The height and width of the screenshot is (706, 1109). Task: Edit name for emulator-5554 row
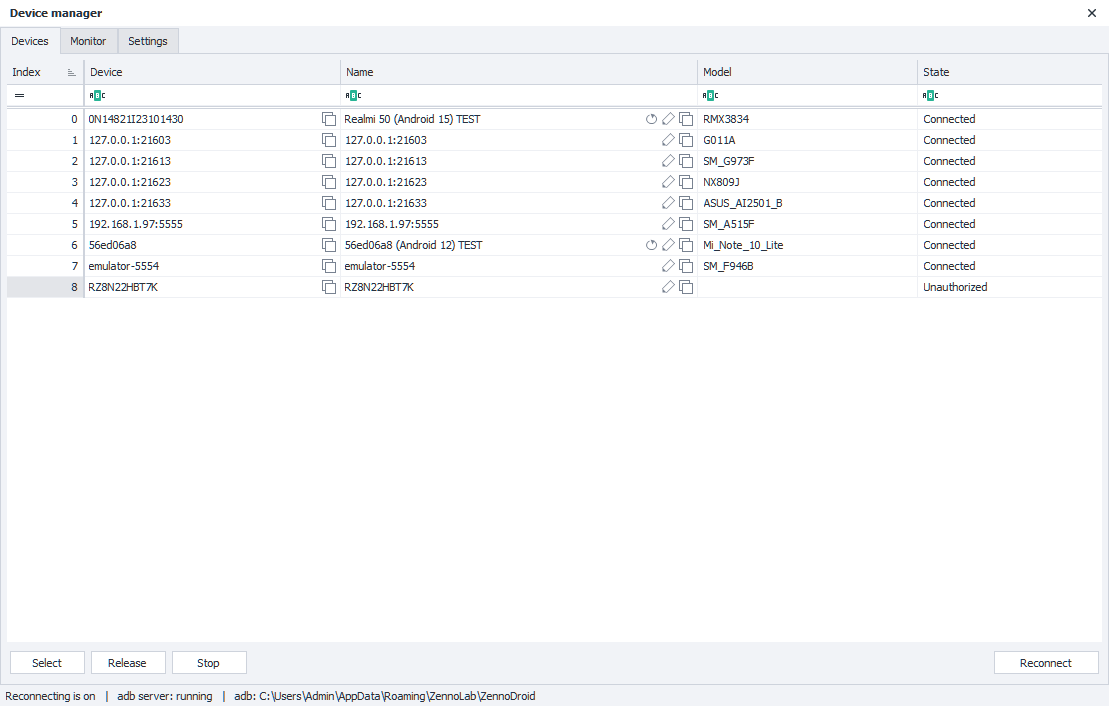point(668,266)
